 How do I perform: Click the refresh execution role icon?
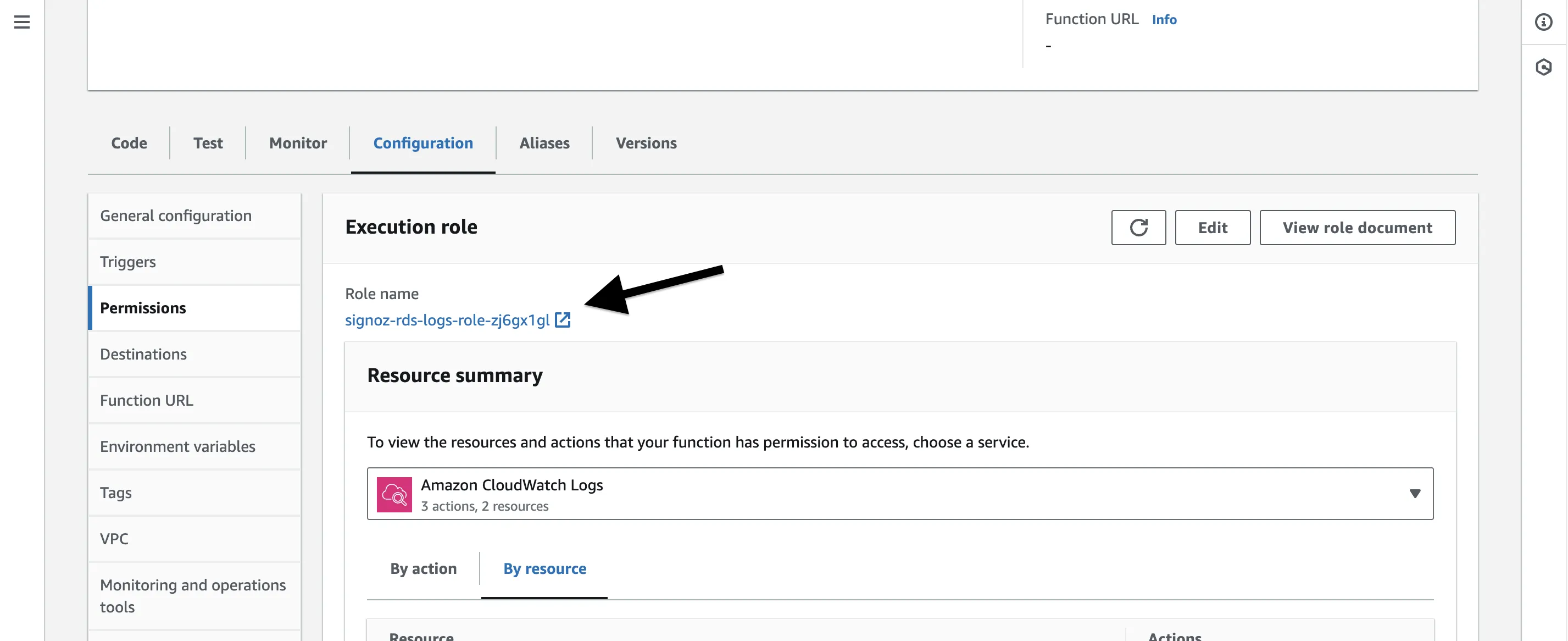click(1138, 227)
